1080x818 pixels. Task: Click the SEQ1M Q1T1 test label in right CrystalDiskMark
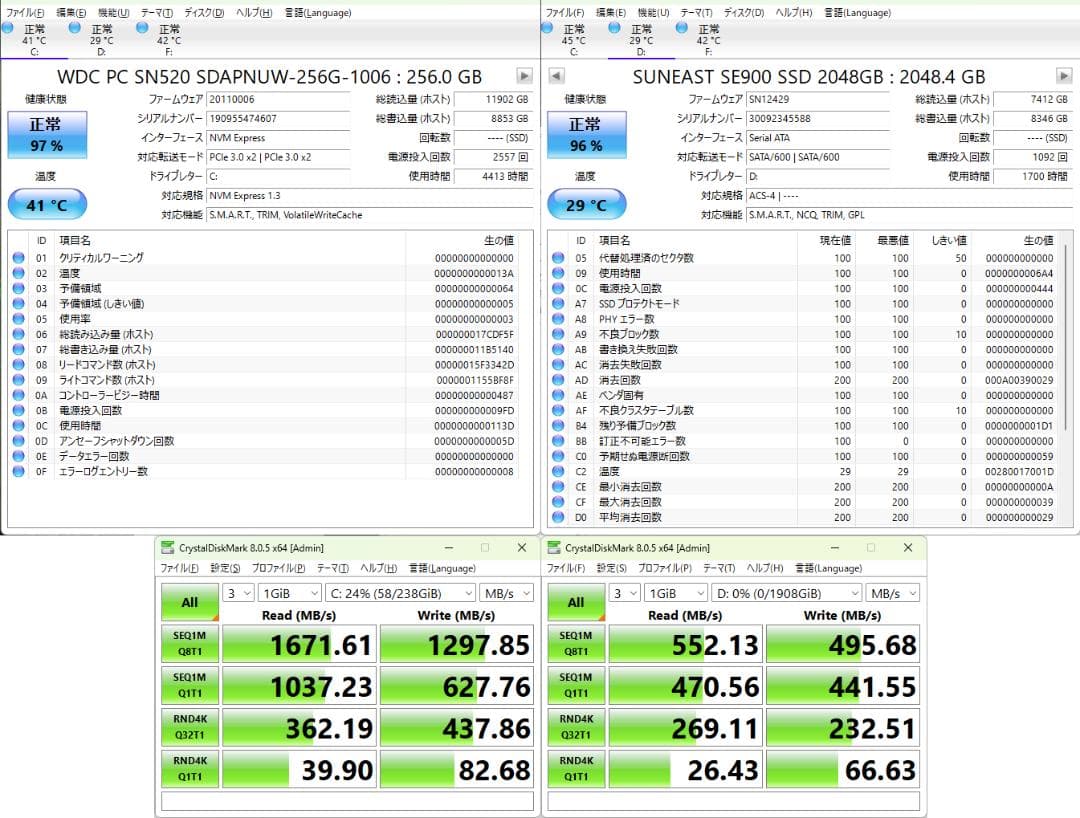click(576, 685)
